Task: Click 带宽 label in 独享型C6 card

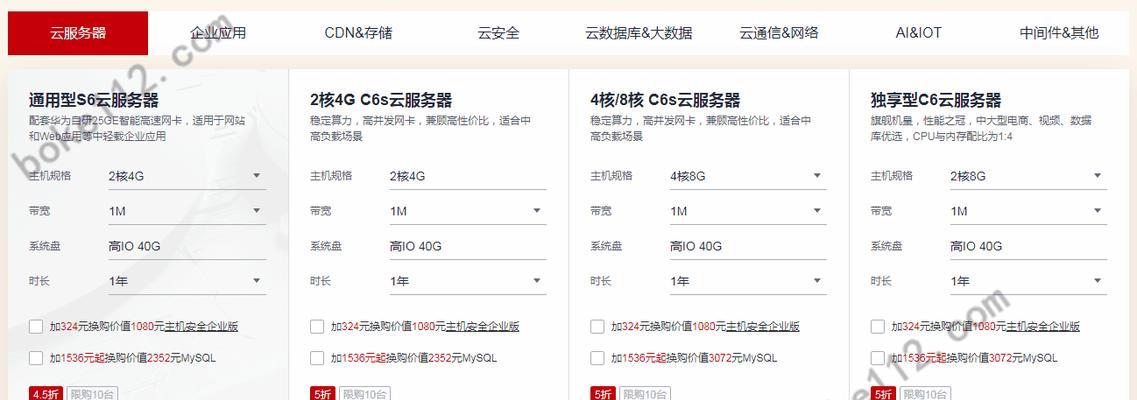Action: click(882, 211)
